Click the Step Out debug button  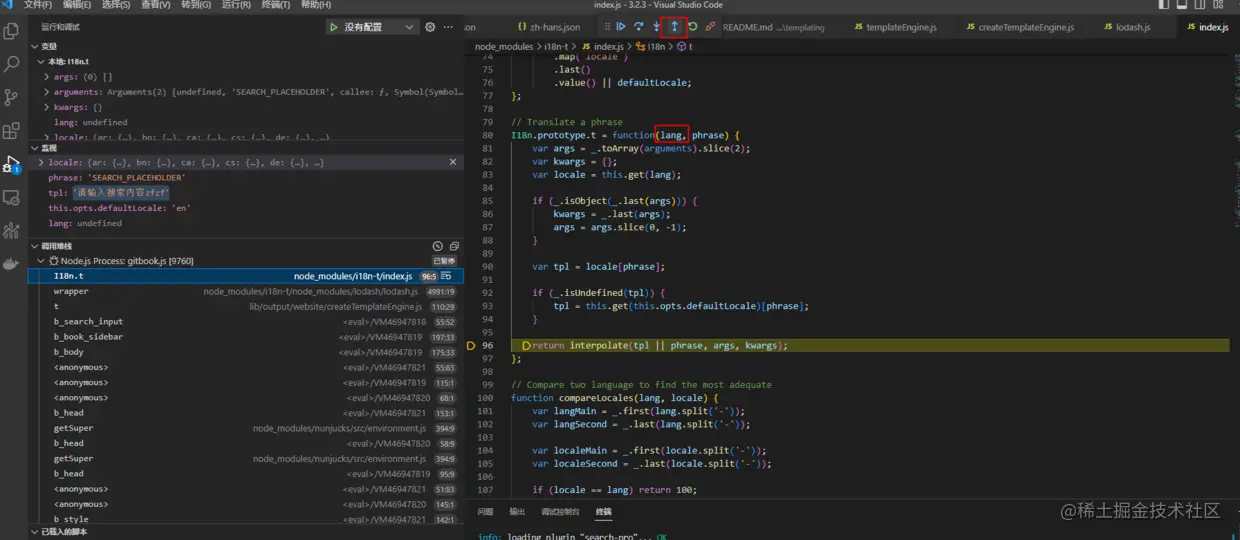pyautogui.click(x=674, y=27)
